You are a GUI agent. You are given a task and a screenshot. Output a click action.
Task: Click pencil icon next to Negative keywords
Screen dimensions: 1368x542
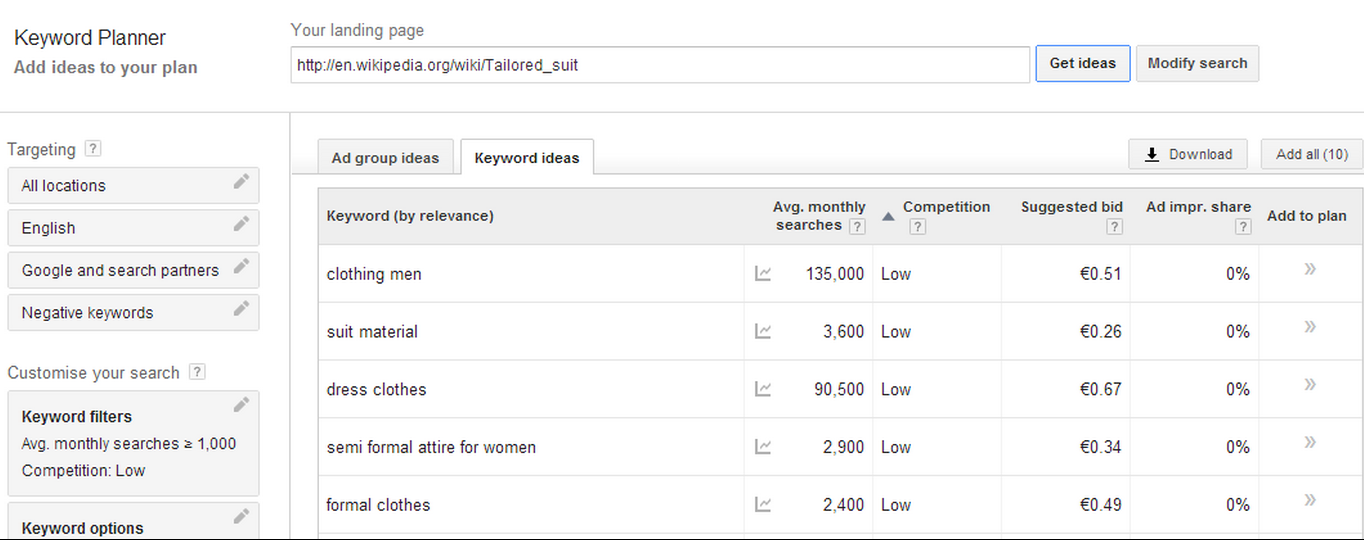click(241, 308)
